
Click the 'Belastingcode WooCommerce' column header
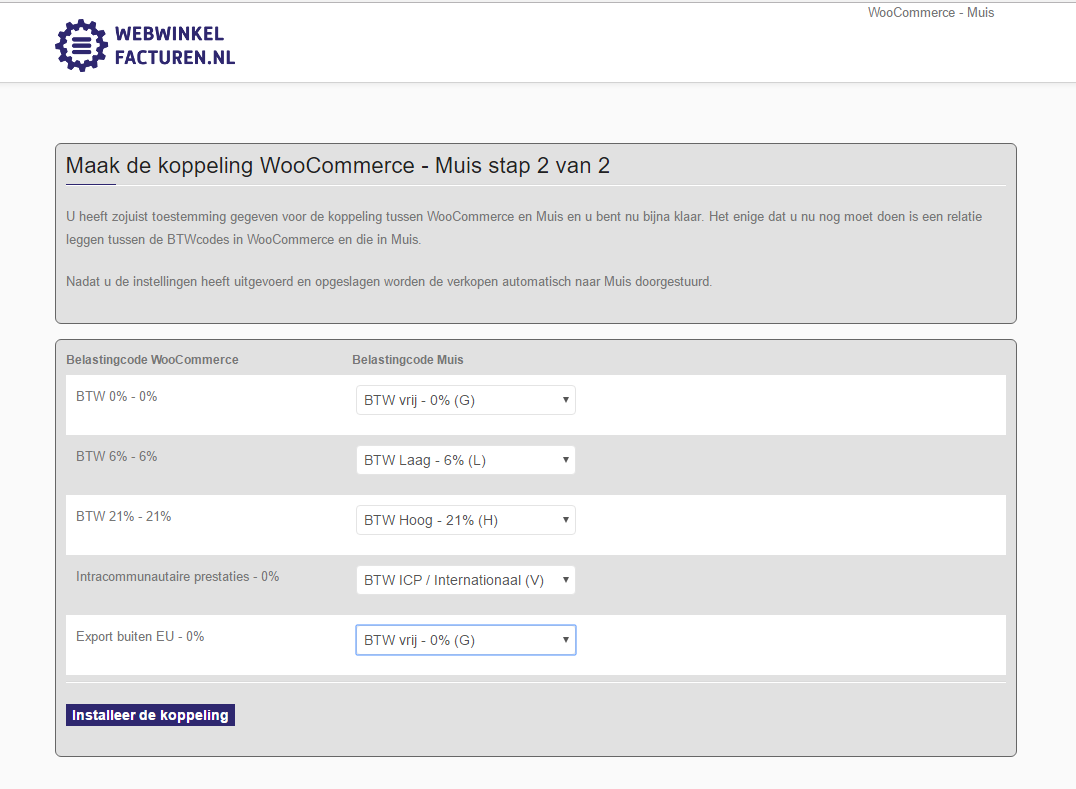pyautogui.click(x=152, y=360)
